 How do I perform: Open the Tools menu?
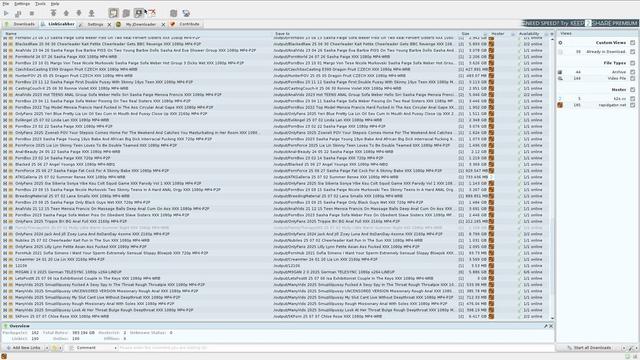pyautogui.click(x=40, y=4)
